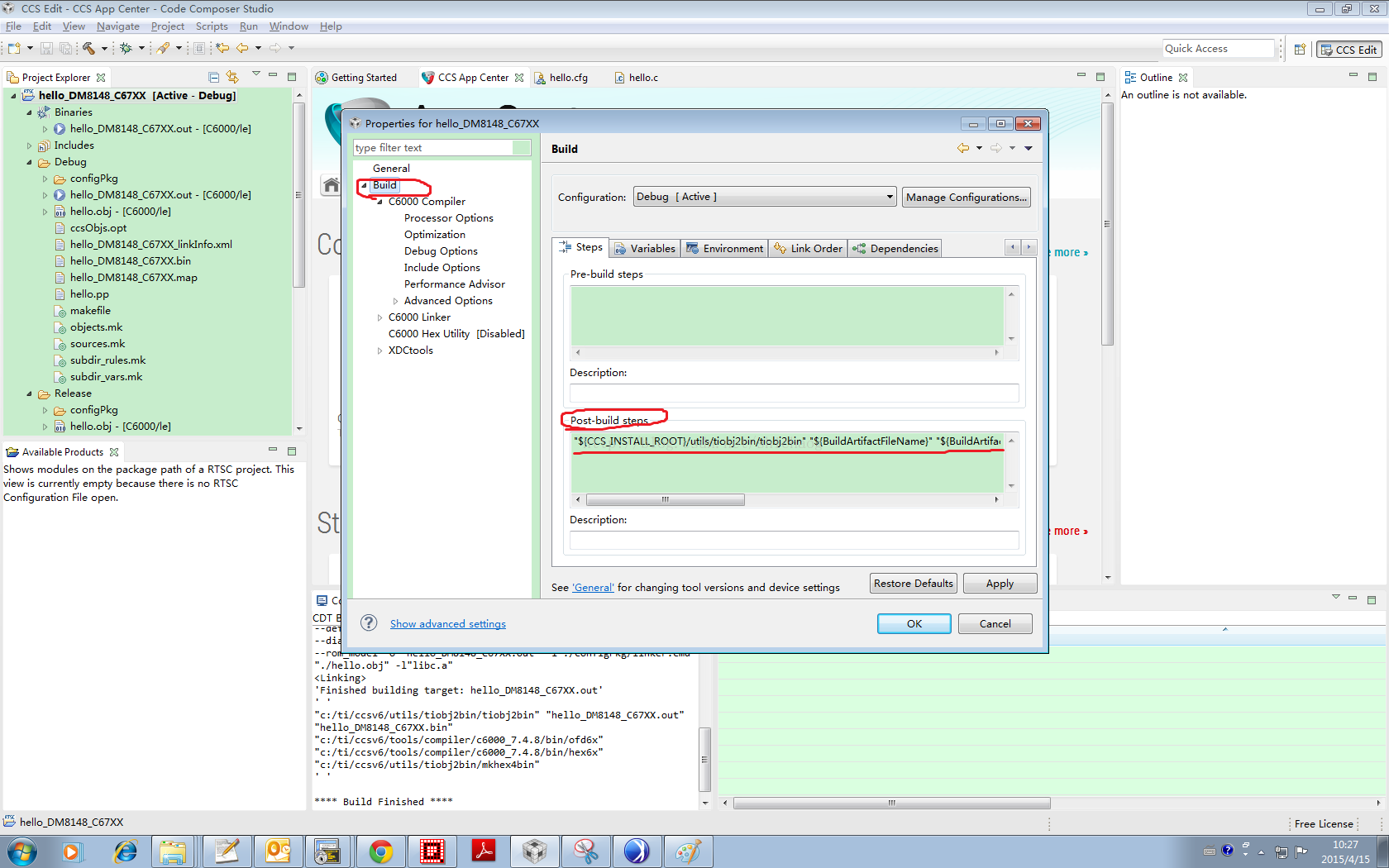Viewport: 1389px width, 868px height.
Task: Click Cancel in properties dialog
Action: [x=995, y=623]
